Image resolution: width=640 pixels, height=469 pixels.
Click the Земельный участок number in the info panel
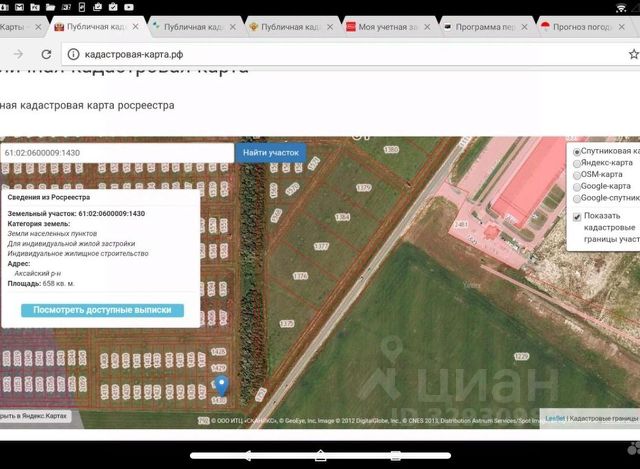point(111,213)
